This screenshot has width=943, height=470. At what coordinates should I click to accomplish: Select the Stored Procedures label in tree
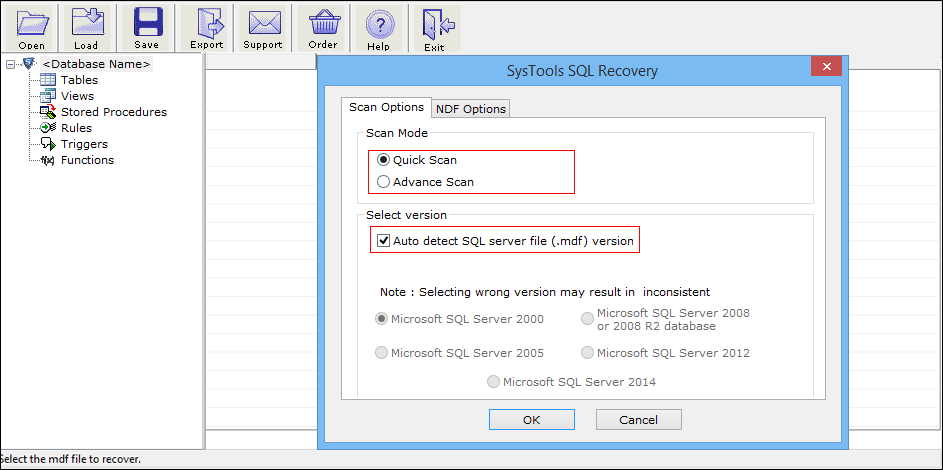(x=114, y=112)
